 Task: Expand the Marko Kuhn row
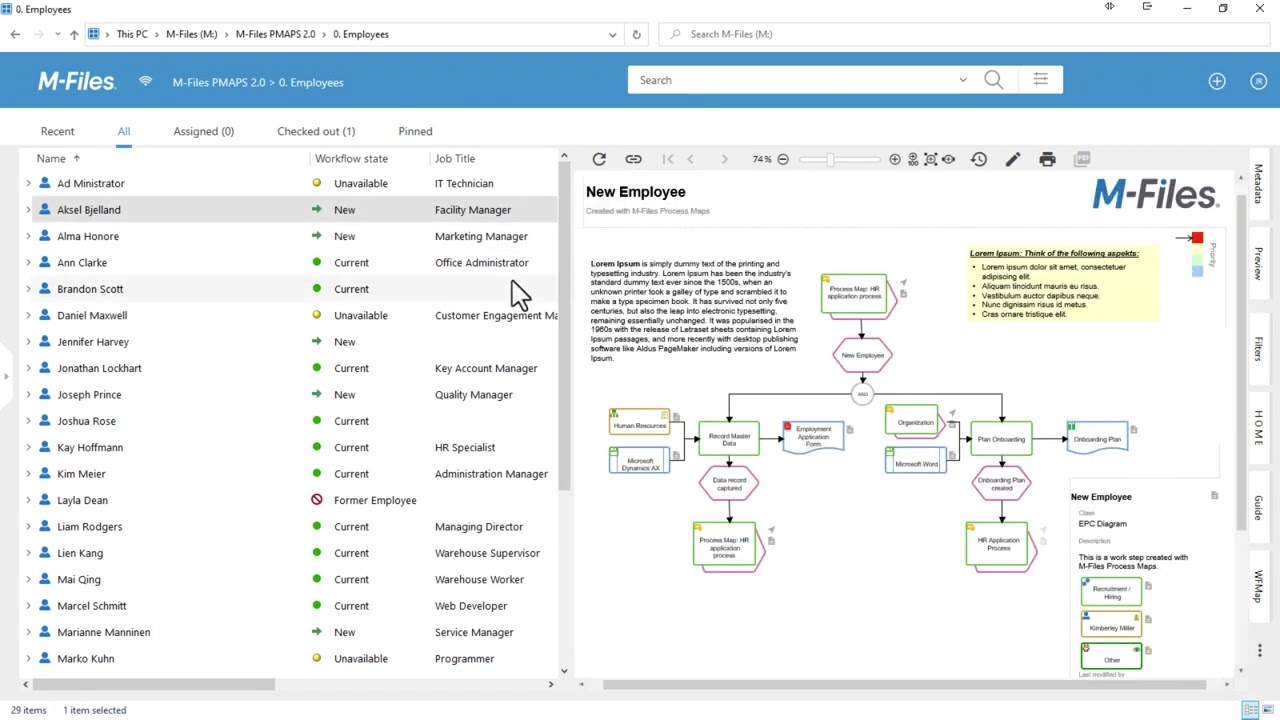pyautogui.click(x=28, y=659)
